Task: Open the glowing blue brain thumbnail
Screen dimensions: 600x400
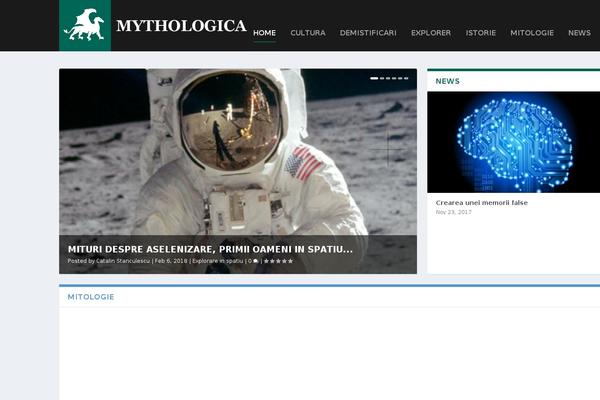Action: (x=514, y=142)
